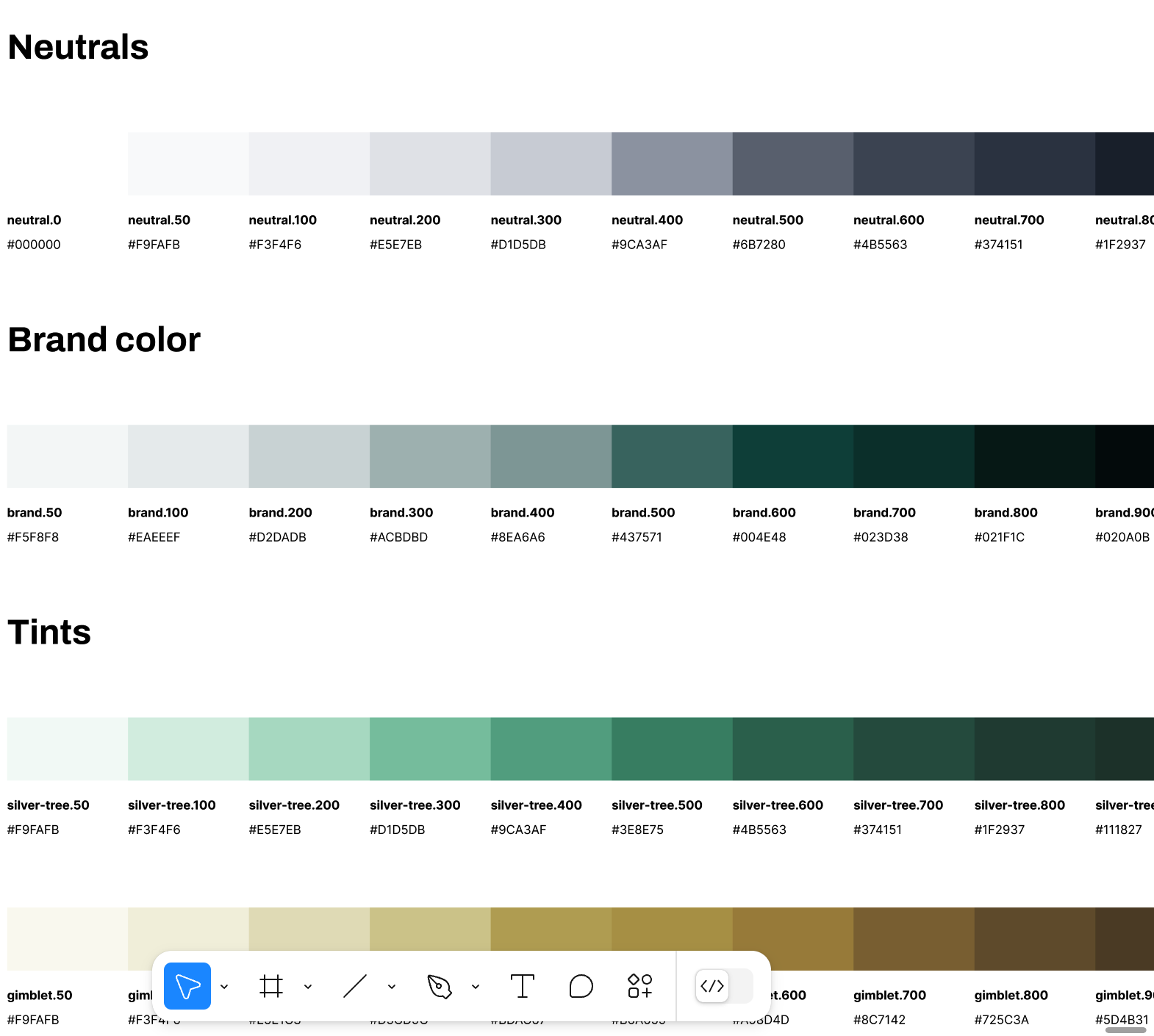Select the Frame tool
Image resolution: width=1154 pixels, height=1036 pixels.
point(271,986)
